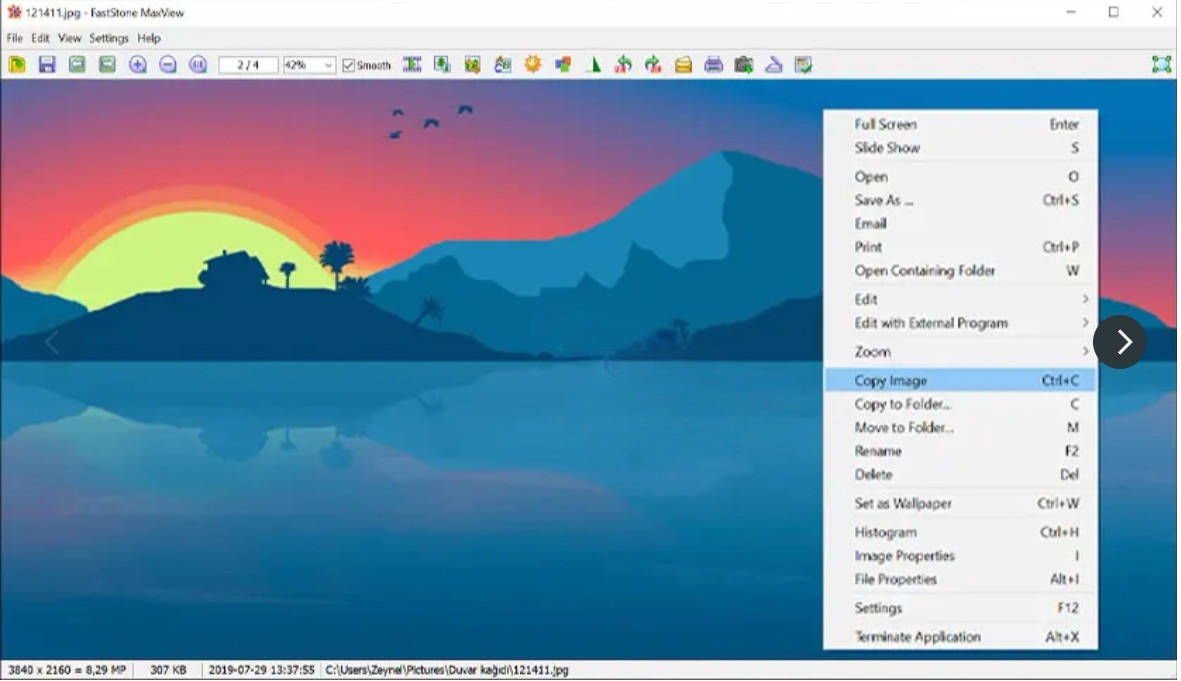Click the Sharpen green triangle icon
The height and width of the screenshot is (681, 1181).
[593, 65]
